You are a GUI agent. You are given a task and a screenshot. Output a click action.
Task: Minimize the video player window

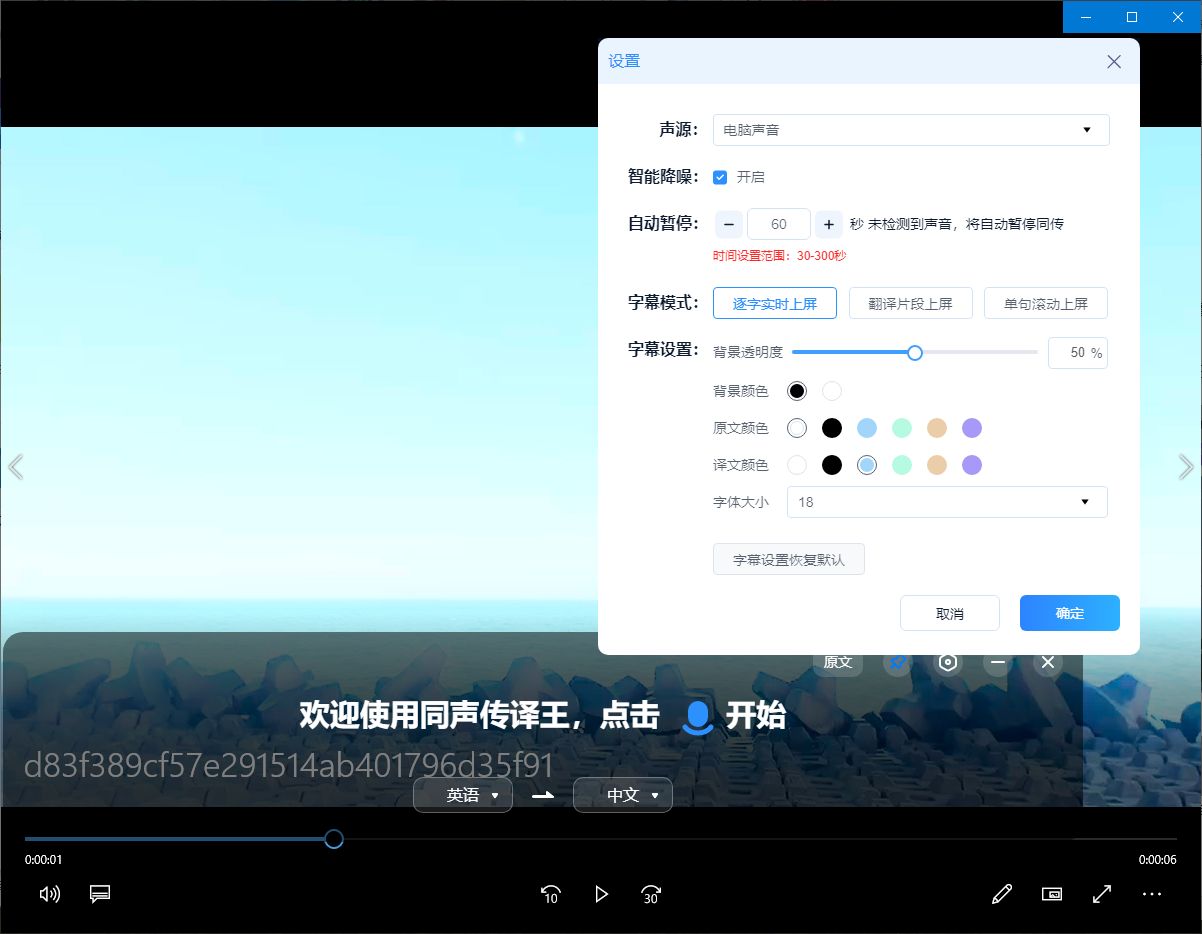tap(1086, 17)
